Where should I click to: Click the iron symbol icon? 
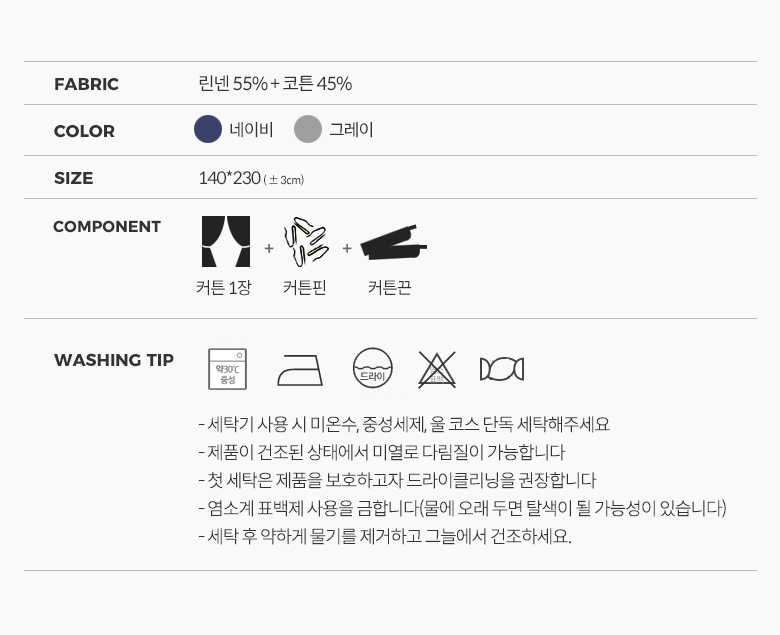coord(300,370)
